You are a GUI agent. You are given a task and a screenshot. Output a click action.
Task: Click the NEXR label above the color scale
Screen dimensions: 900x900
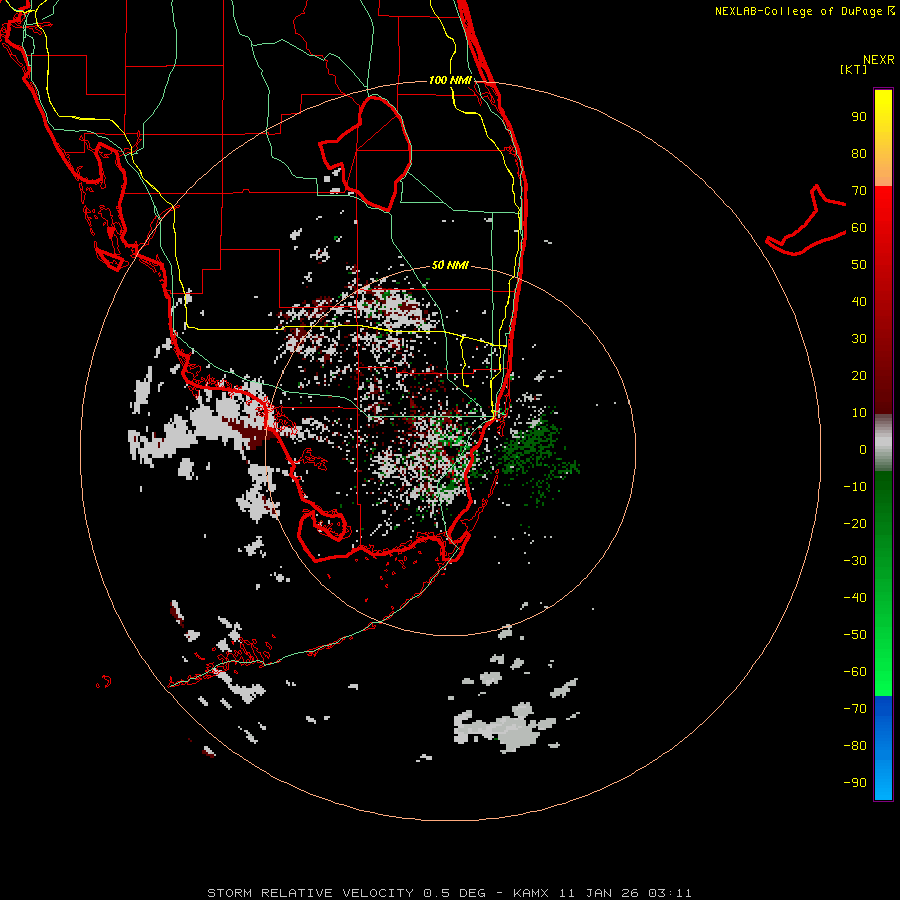tap(879, 60)
